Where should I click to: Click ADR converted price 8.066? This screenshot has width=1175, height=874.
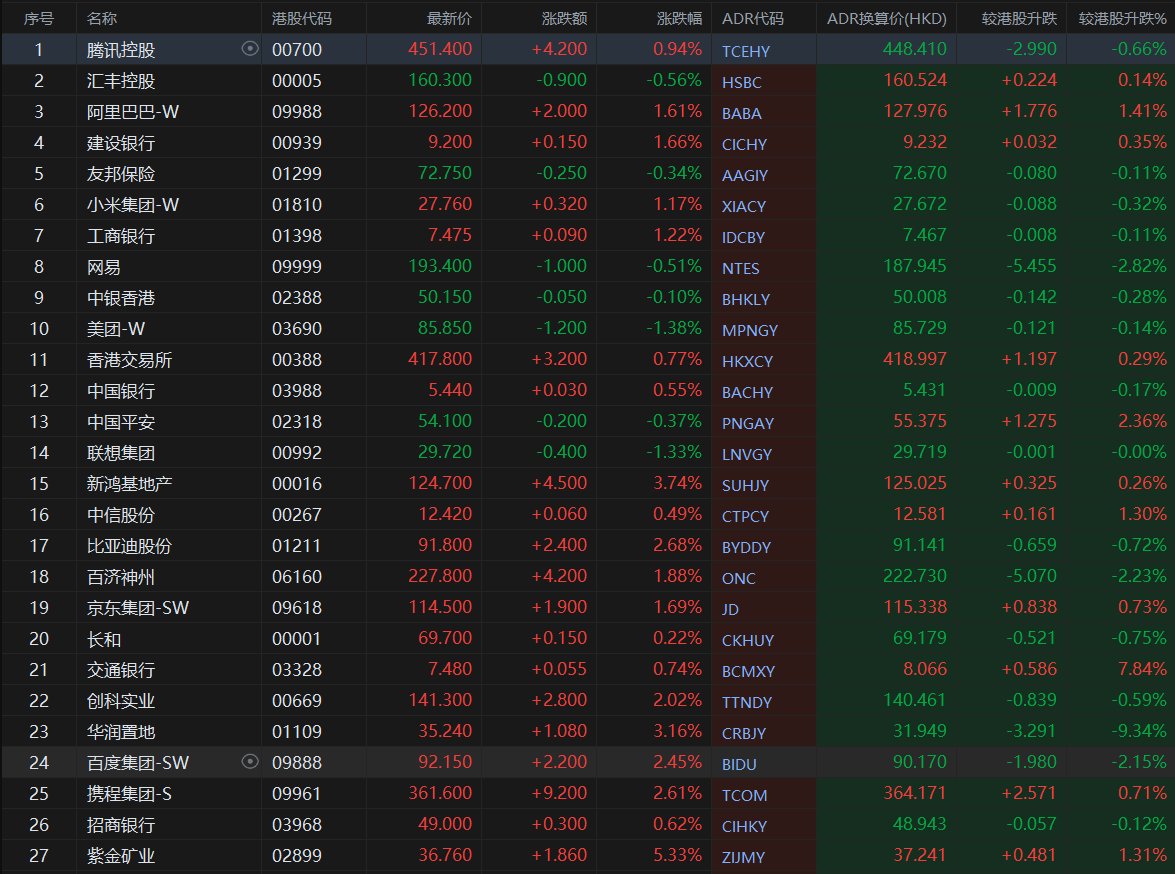pyautogui.click(x=925, y=669)
